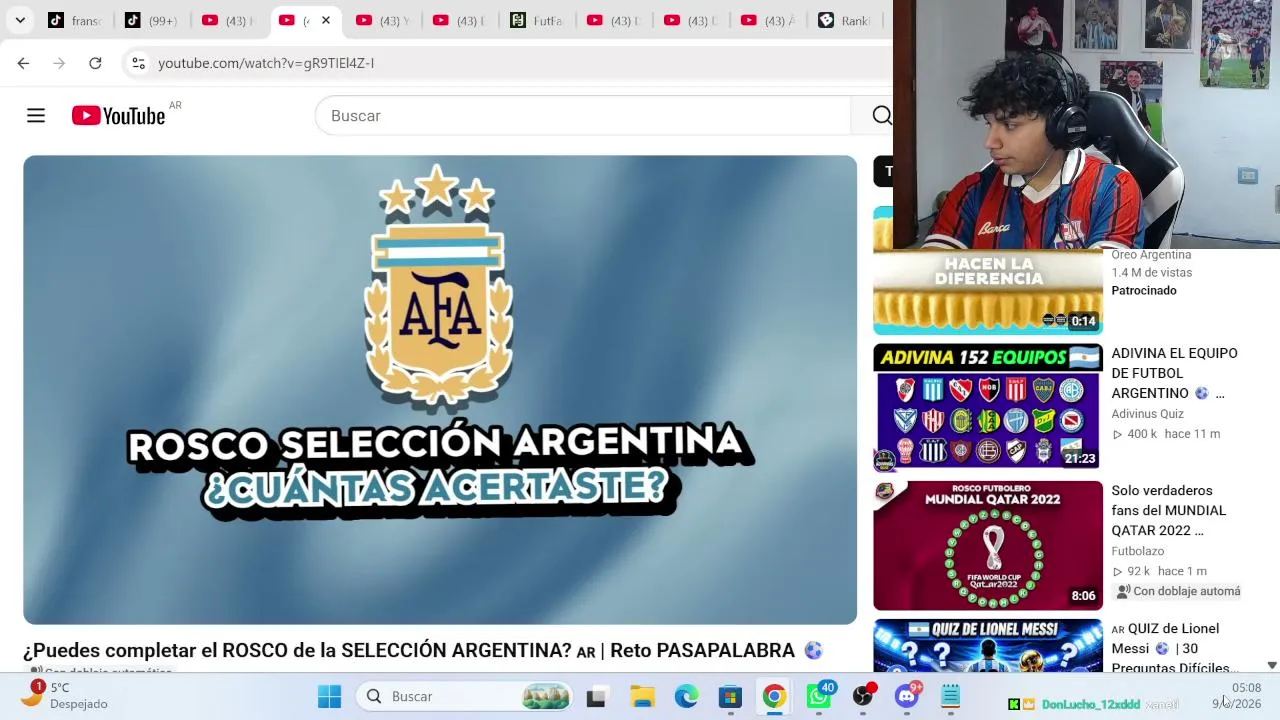
Task: Click the 'Con doblaje automá' badge
Action: click(x=1178, y=591)
